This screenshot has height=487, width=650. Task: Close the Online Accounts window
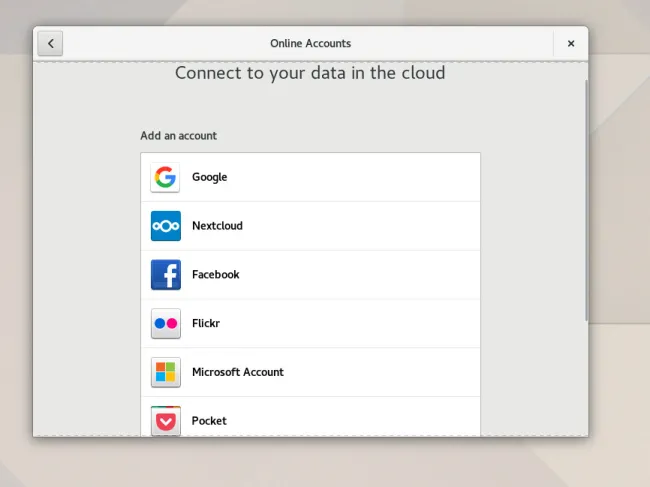coord(571,43)
